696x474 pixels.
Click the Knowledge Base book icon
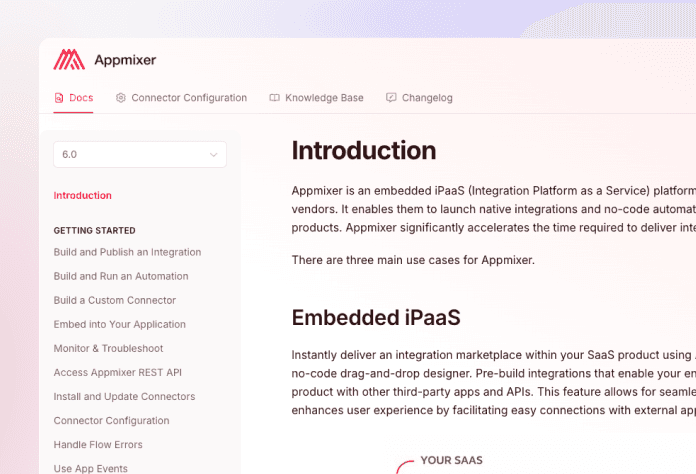point(274,98)
